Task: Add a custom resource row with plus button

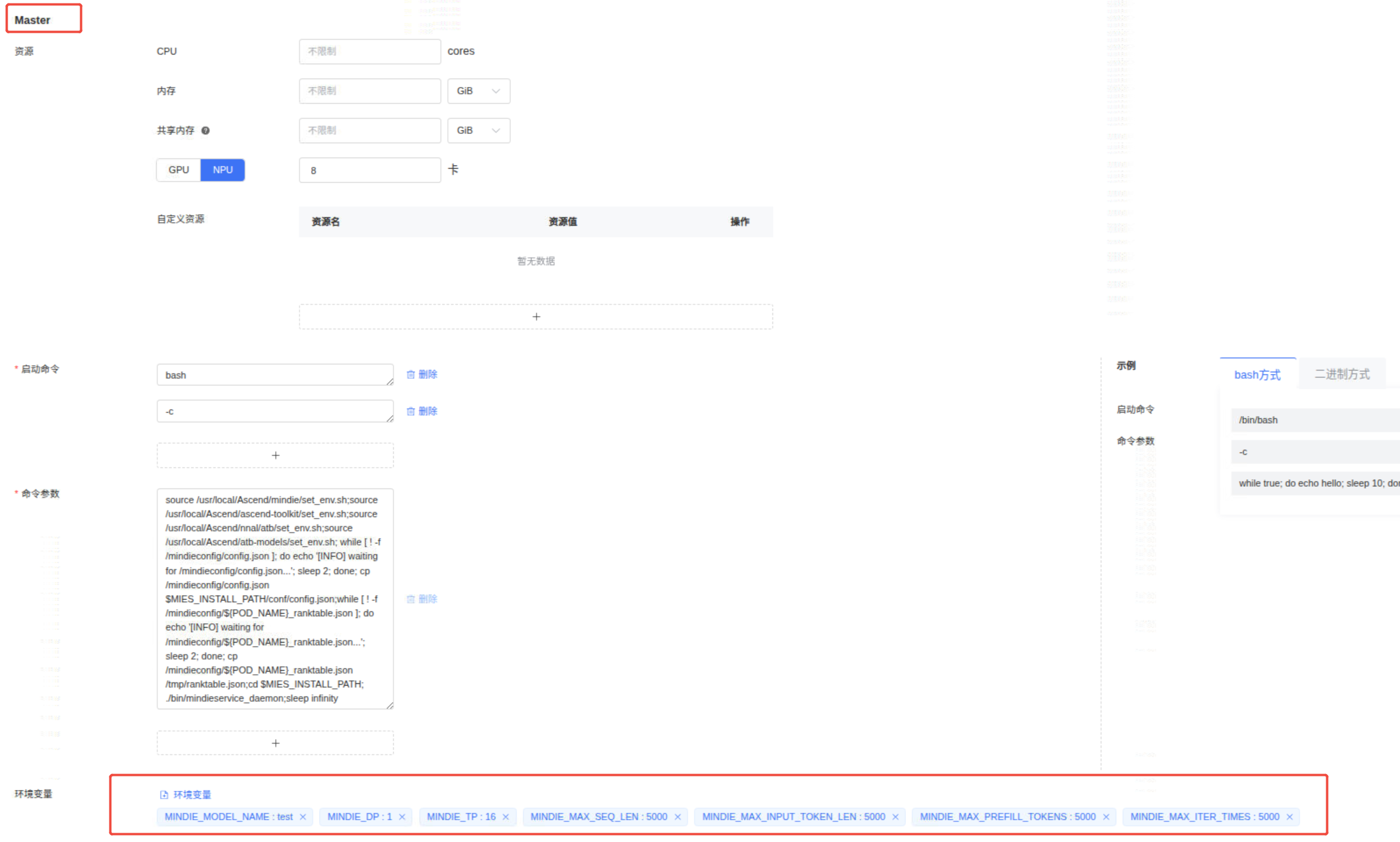Action: 536,317
